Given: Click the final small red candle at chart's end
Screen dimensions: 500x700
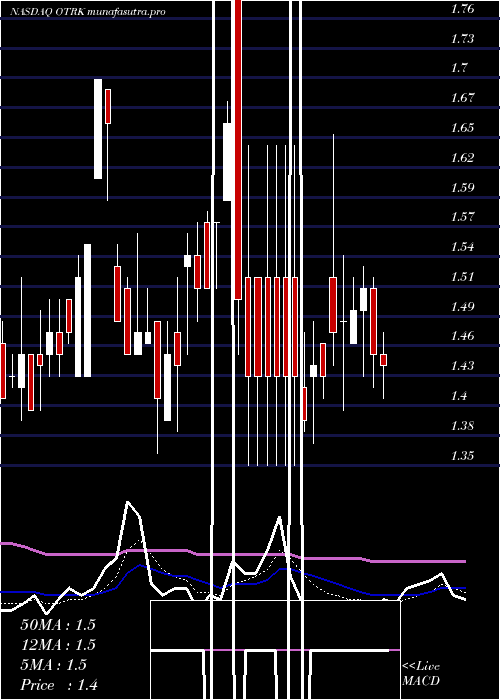Looking at the screenshot, I should (383, 360).
